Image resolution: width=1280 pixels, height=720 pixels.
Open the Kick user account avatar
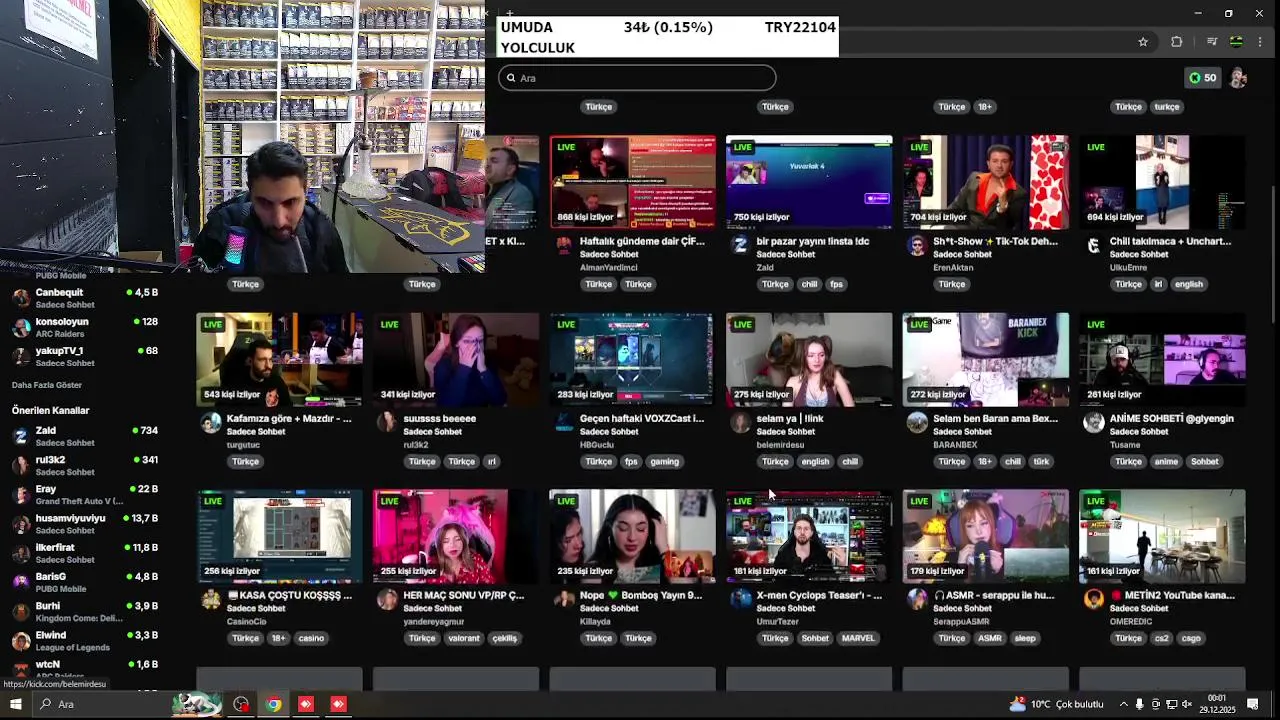tap(1238, 78)
